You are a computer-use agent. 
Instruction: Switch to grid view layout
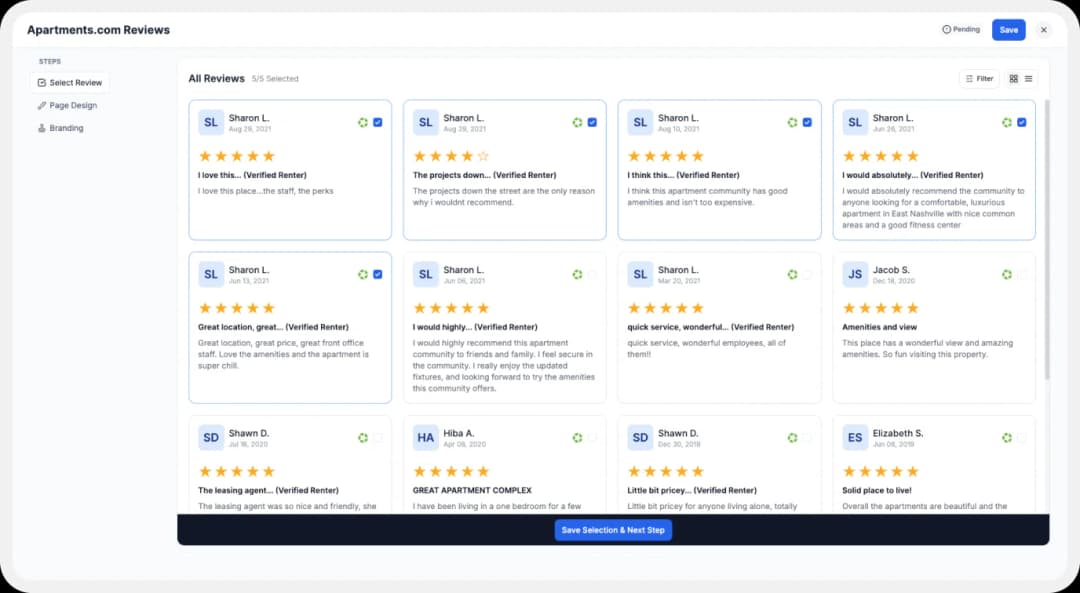pos(1013,78)
